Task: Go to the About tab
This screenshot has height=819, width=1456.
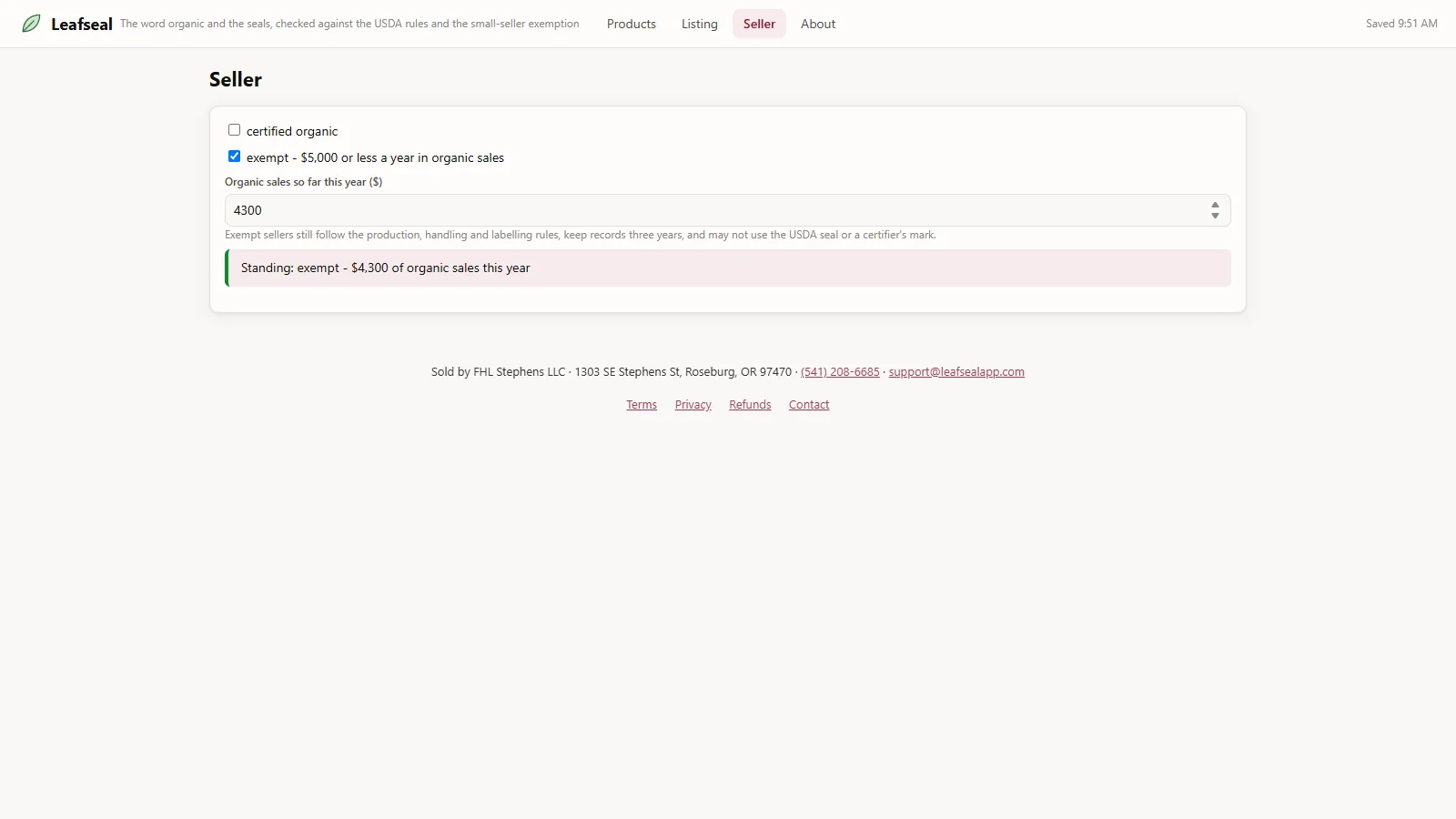Action: [818, 24]
